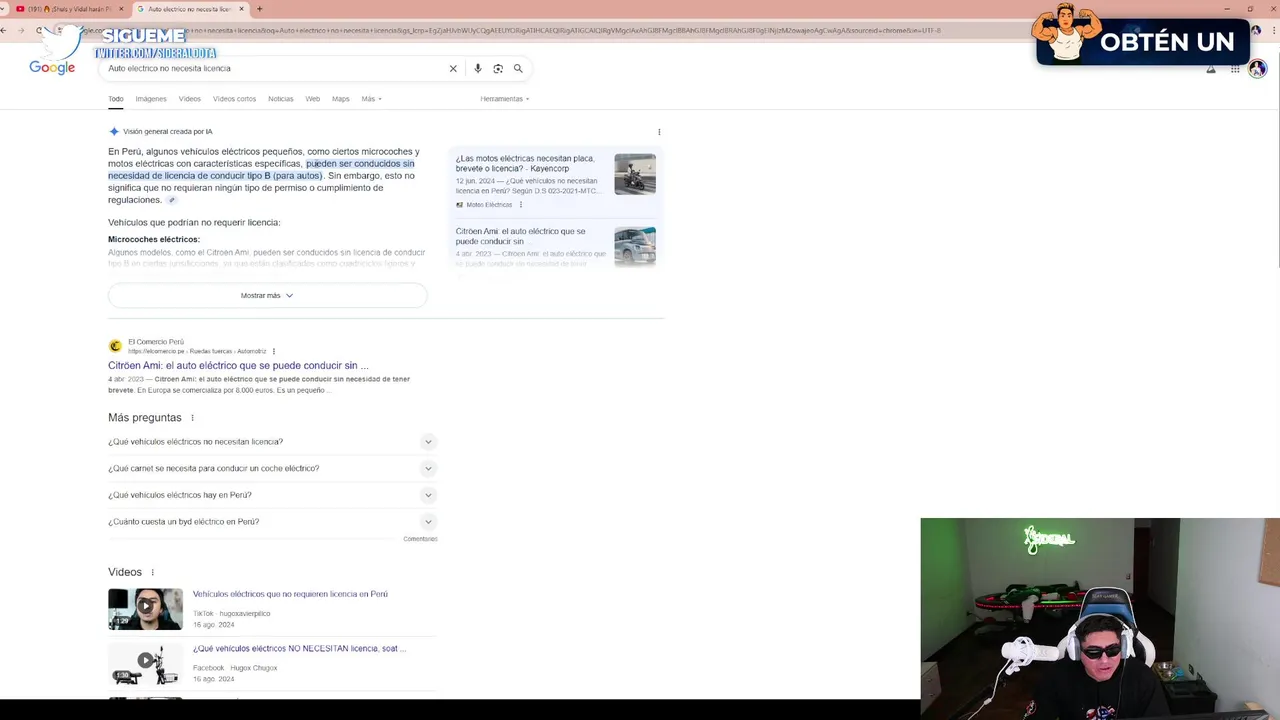Open 'Citroën Ami: el auto eléctrico' result link

click(x=238, y=366)
